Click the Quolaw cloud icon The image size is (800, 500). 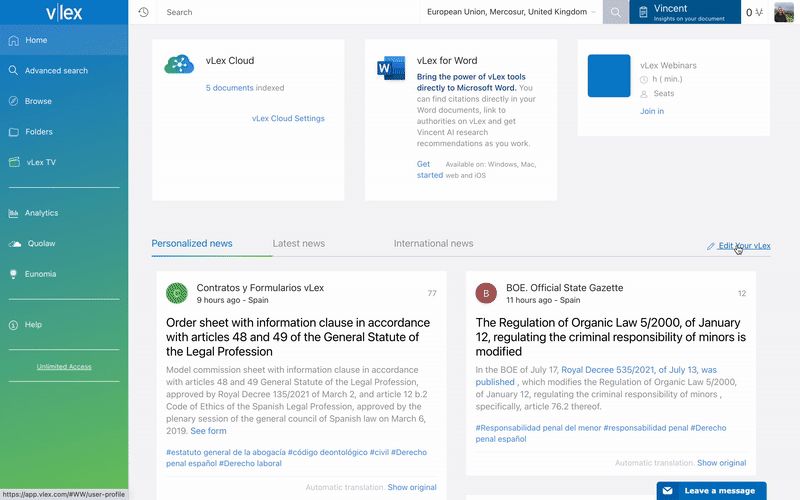click(15, 244)
